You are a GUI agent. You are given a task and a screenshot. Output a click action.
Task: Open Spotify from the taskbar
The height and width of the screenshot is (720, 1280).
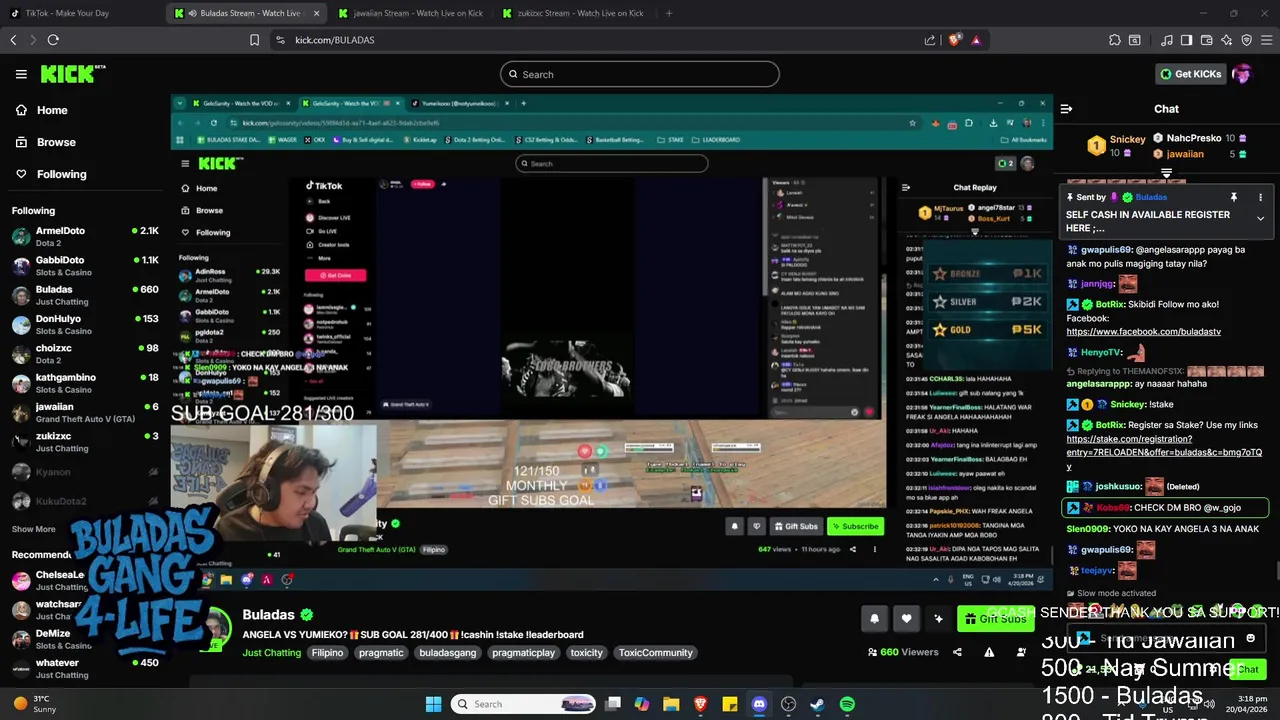click(x=847, y=704)
